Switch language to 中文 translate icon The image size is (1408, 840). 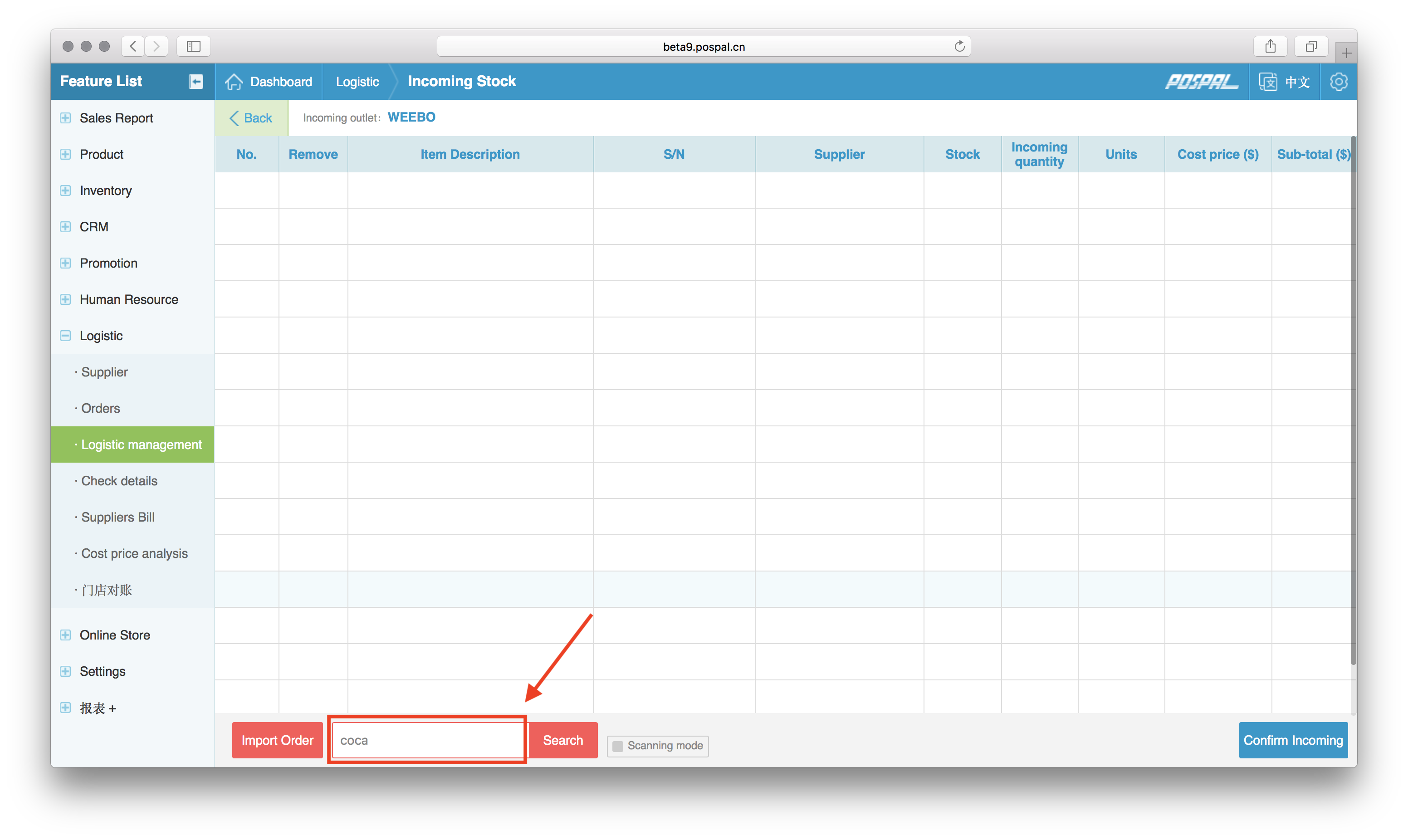click(1268, 82)
